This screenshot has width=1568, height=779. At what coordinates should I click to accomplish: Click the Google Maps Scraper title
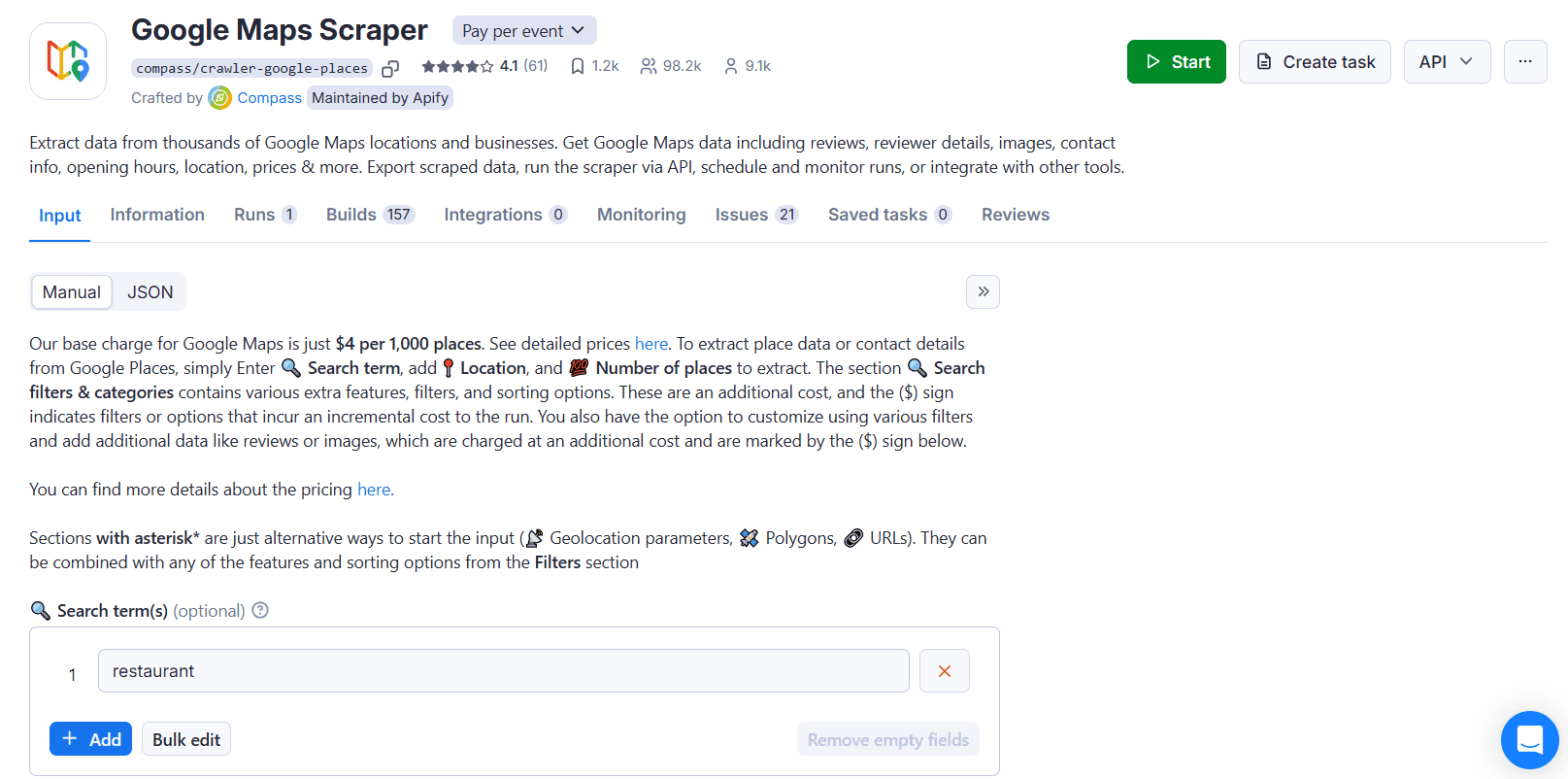point(280,30)
